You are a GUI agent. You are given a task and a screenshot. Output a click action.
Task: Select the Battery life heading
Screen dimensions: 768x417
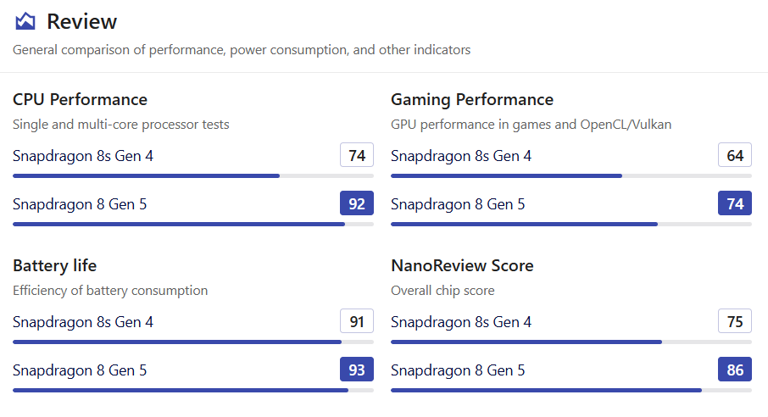pyautogui.click(x=55, y=266)
